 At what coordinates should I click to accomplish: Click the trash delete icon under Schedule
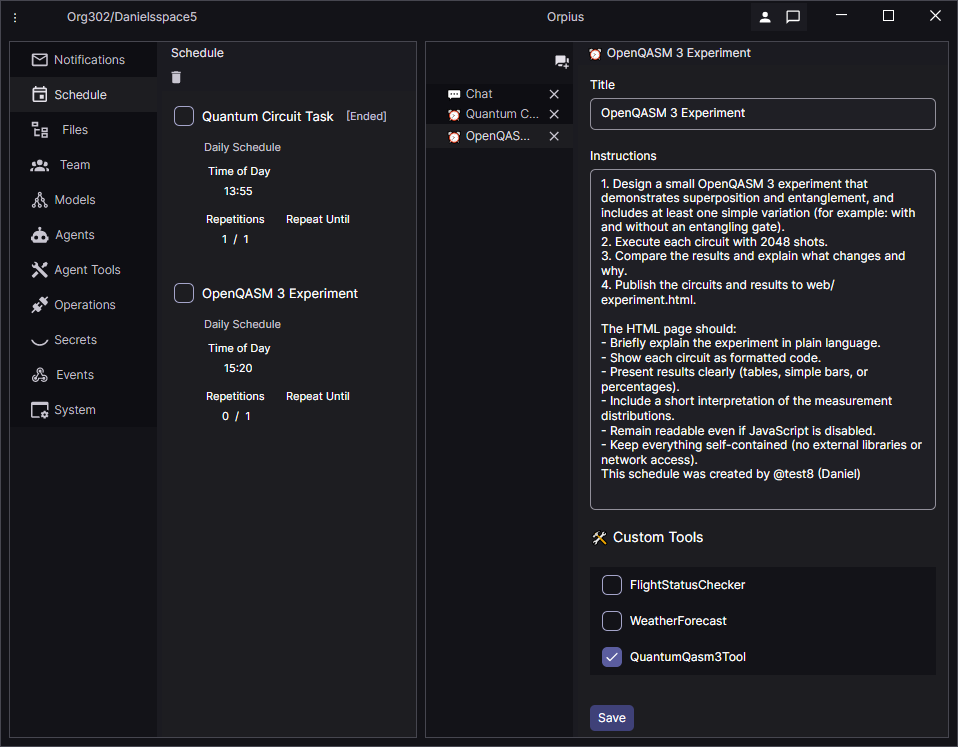pyautogui.click(x=177, y=78)
